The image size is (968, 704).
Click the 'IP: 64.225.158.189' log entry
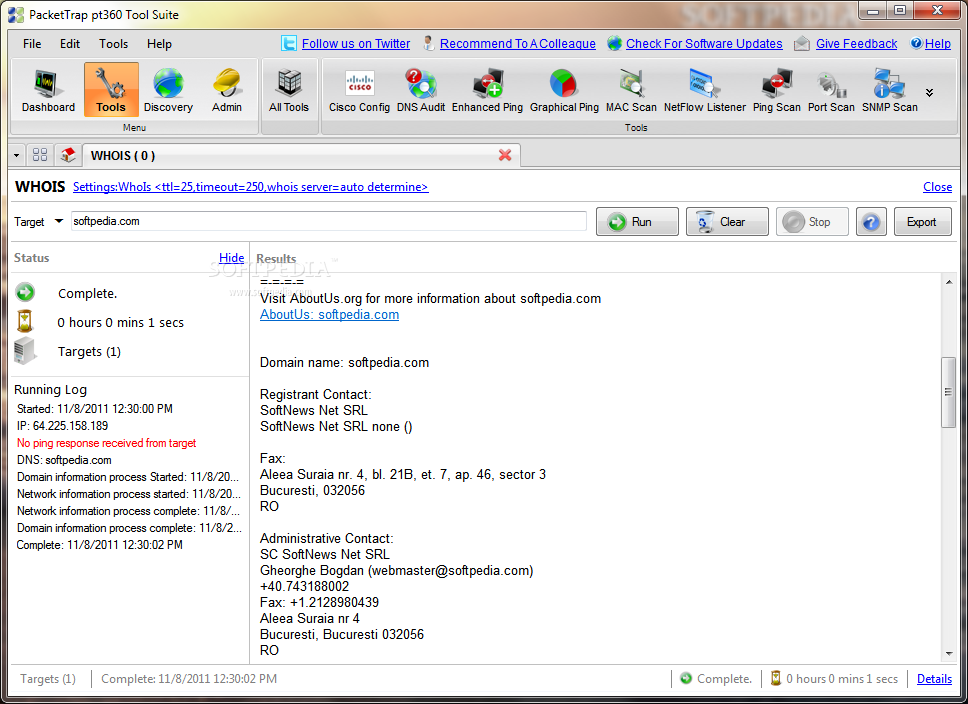(x=62, y=425)
